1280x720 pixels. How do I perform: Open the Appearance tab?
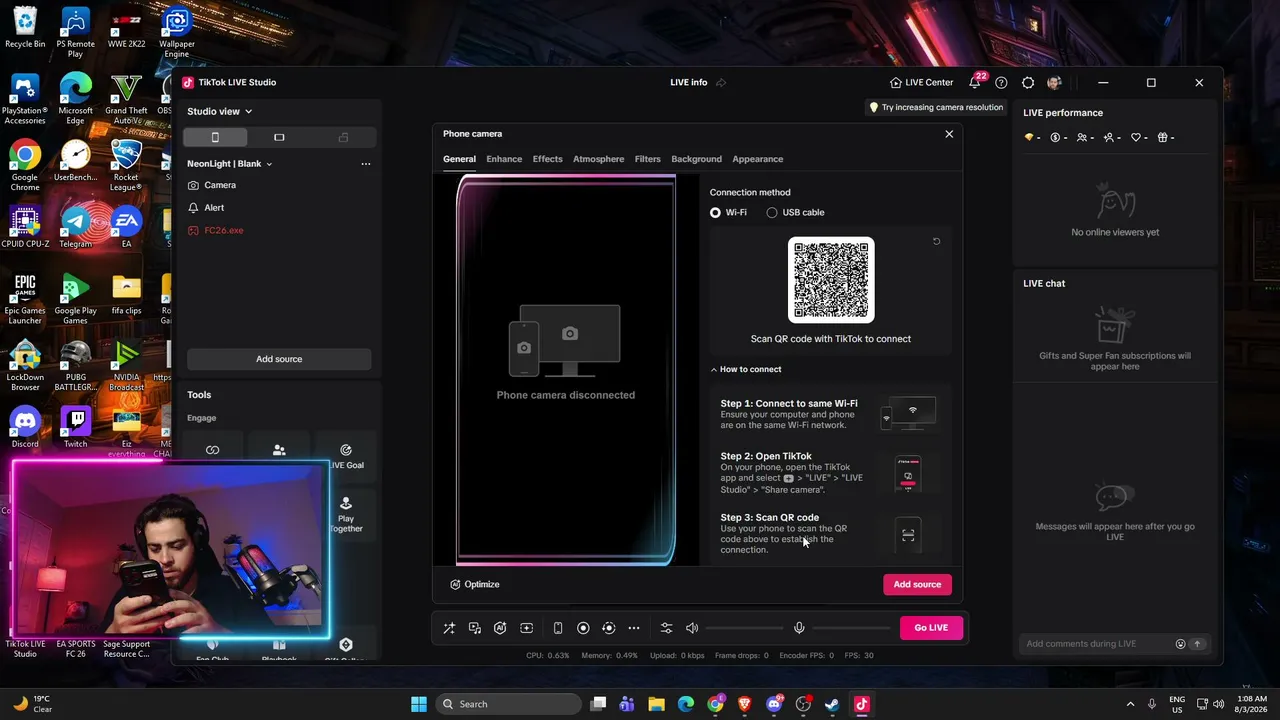click(757, 159)
